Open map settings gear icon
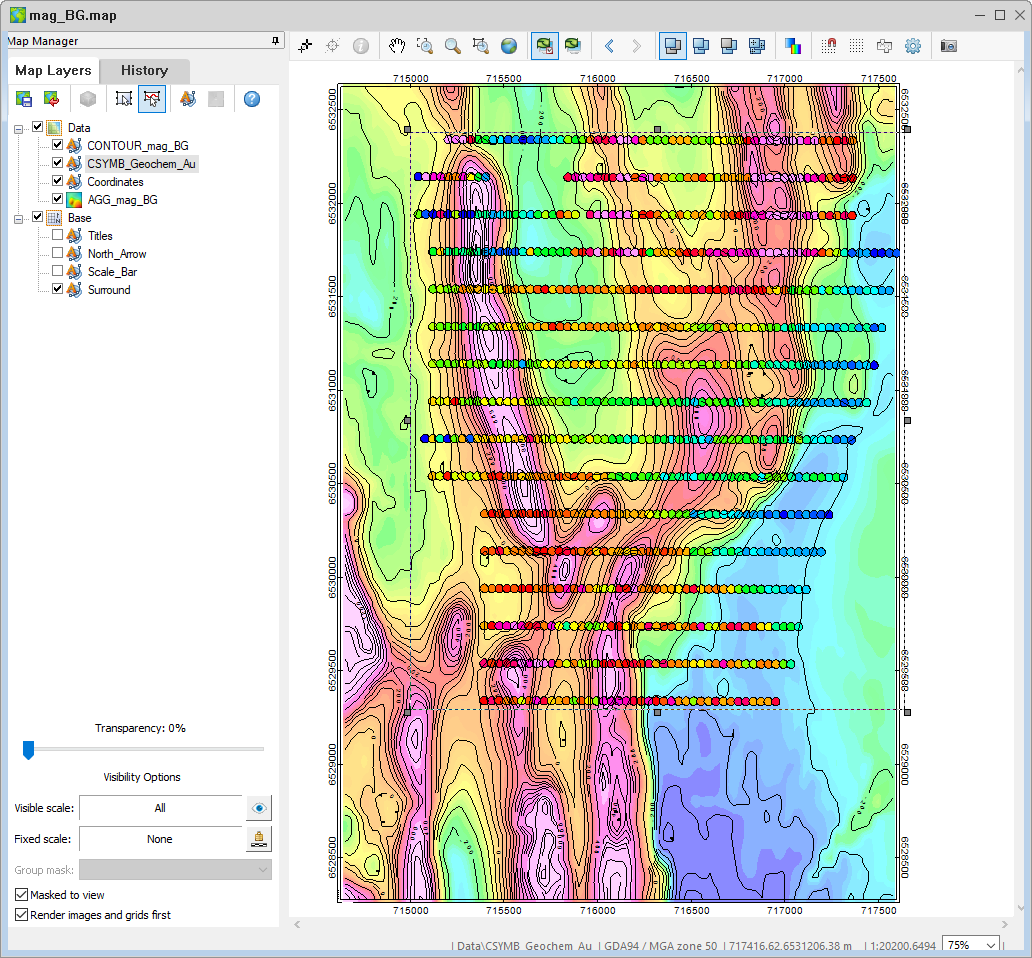Screen dimensions: 1032x958 (913, 46)
